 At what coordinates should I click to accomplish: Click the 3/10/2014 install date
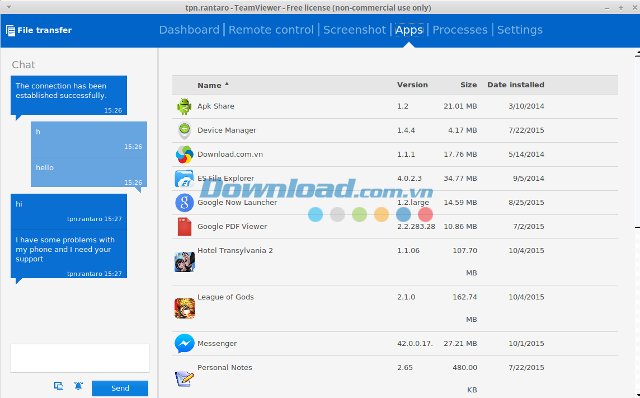click(x=526, y=106)
